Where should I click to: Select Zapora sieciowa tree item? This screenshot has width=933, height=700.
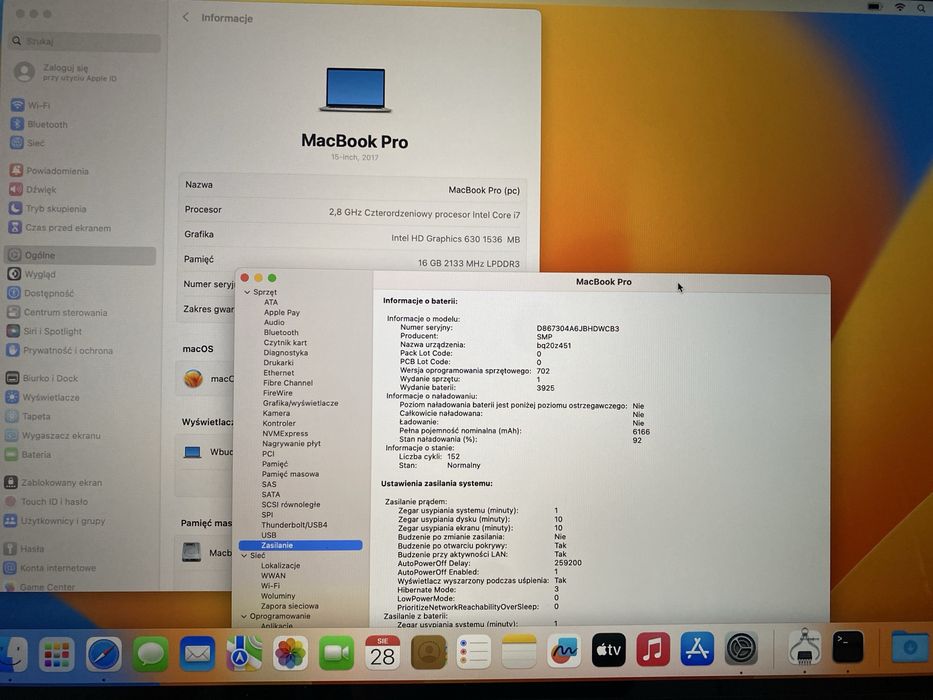click(290, 606)
